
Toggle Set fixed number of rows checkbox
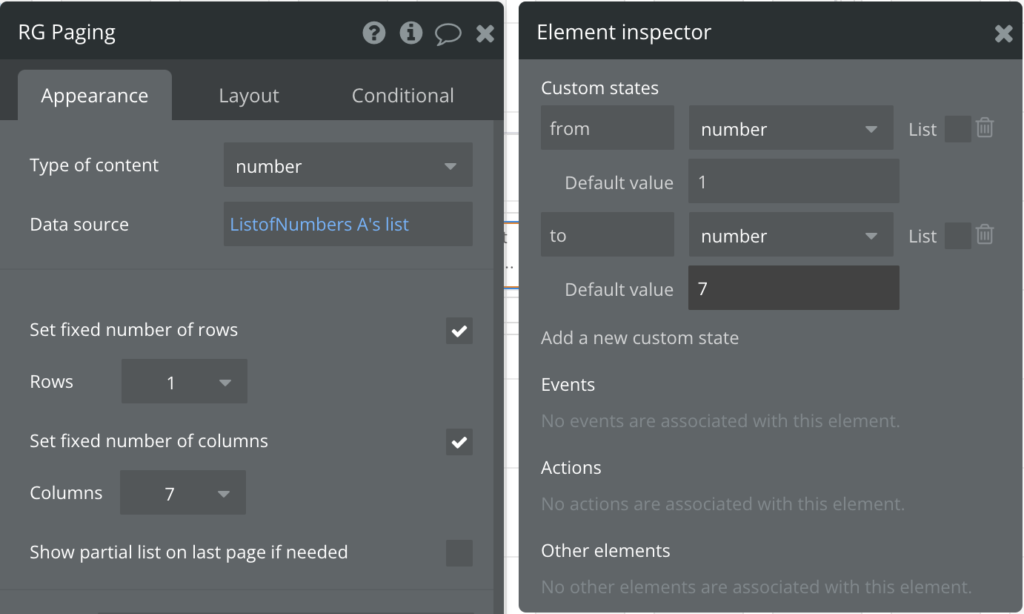tap(459, 331)
